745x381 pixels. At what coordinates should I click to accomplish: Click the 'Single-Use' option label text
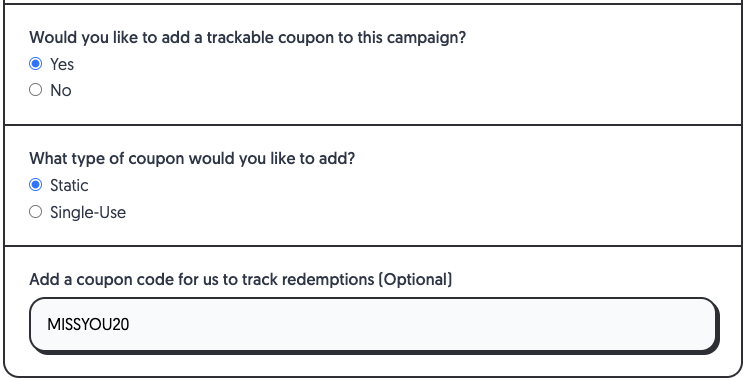[x=88, y=212]
